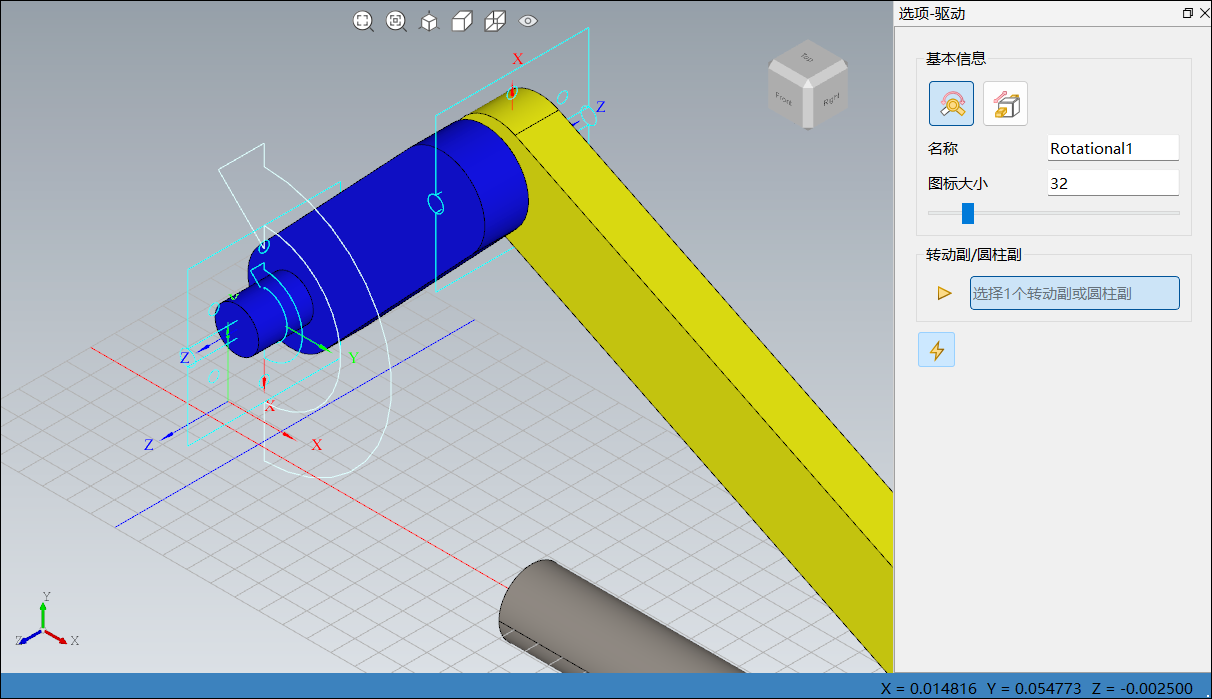Select the translational drive type icon

coord(1005,103)
